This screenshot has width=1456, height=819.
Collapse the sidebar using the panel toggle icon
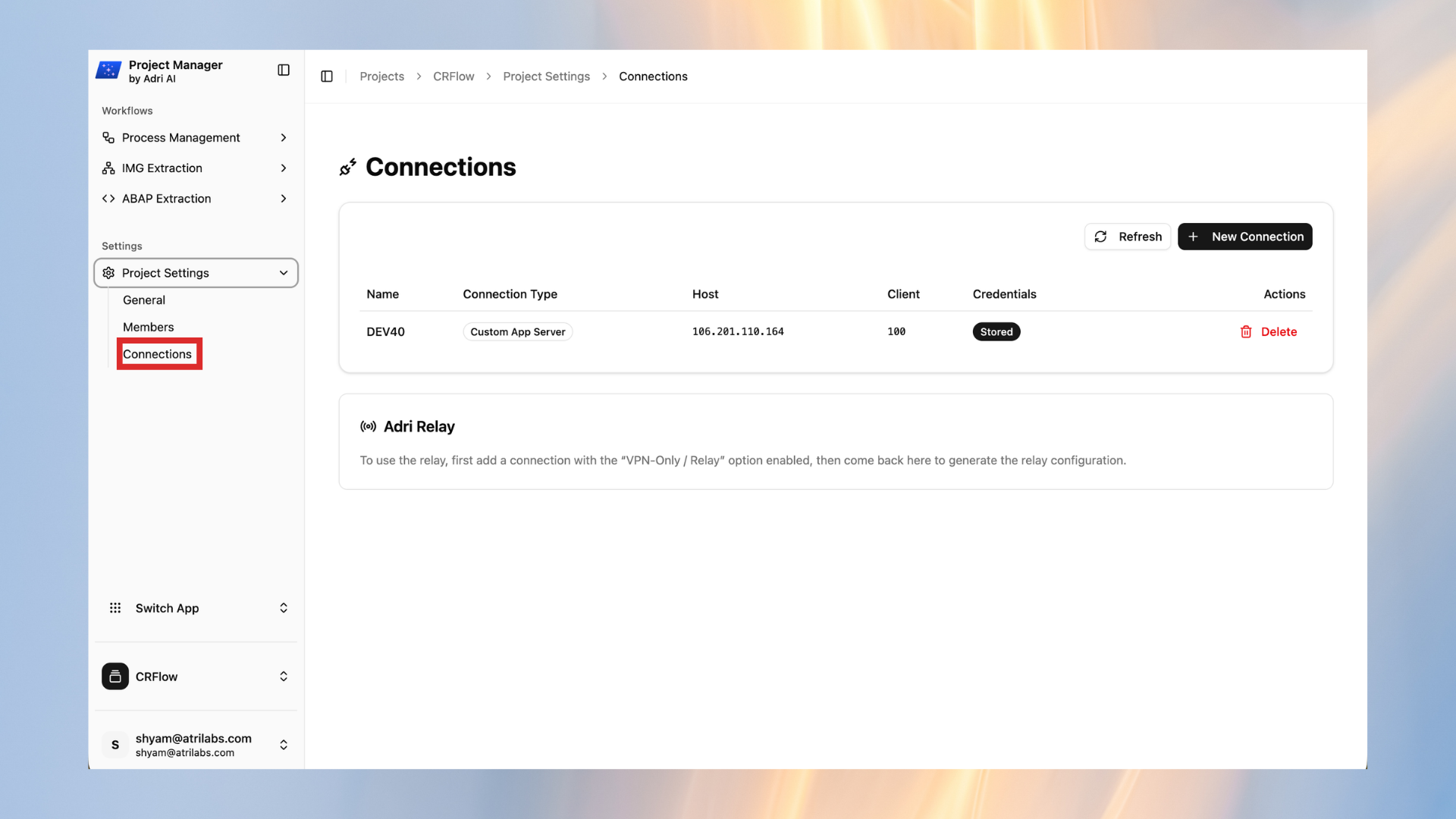[283, 70]
